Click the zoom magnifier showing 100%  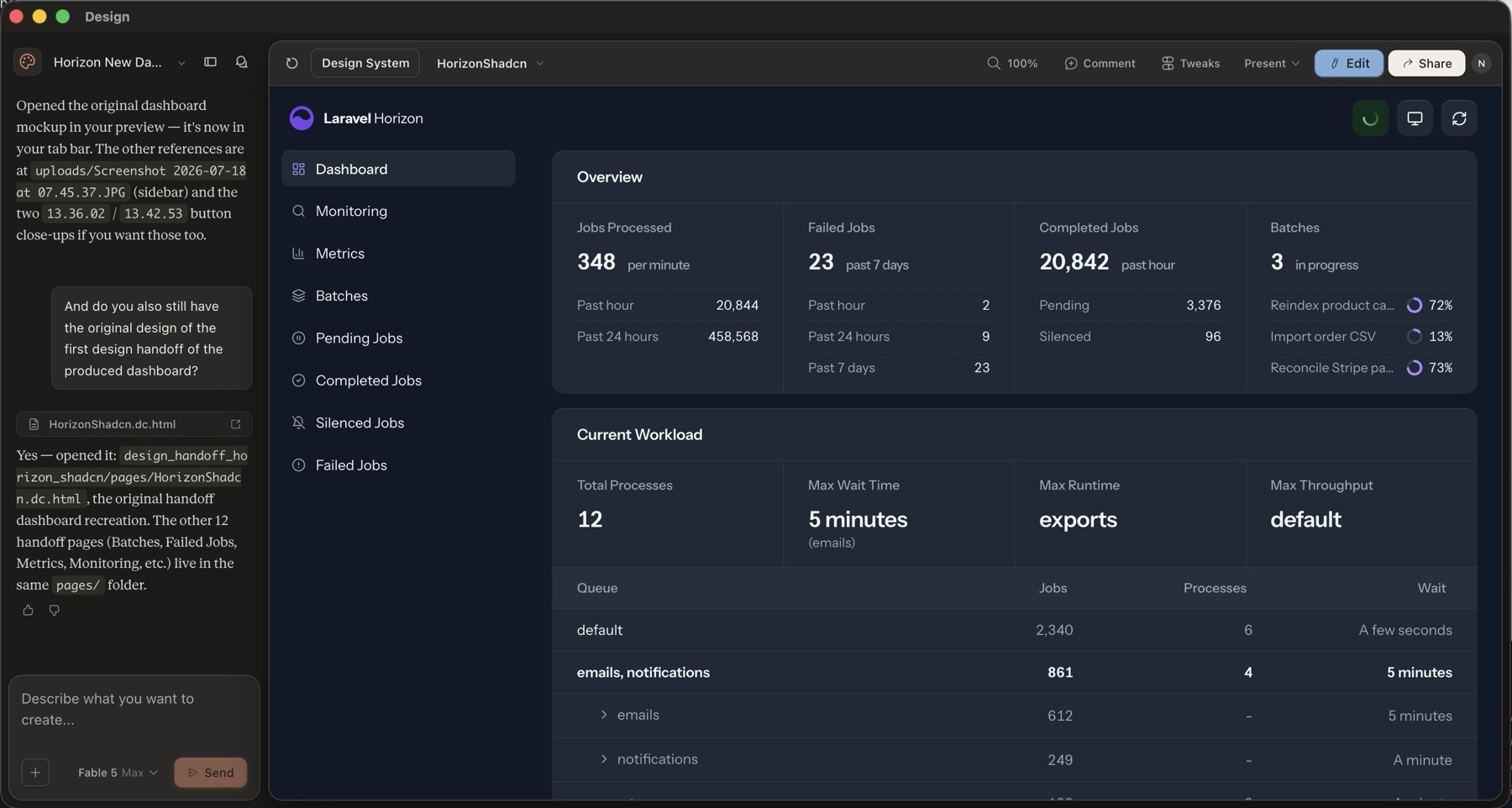pos(1012,63)
